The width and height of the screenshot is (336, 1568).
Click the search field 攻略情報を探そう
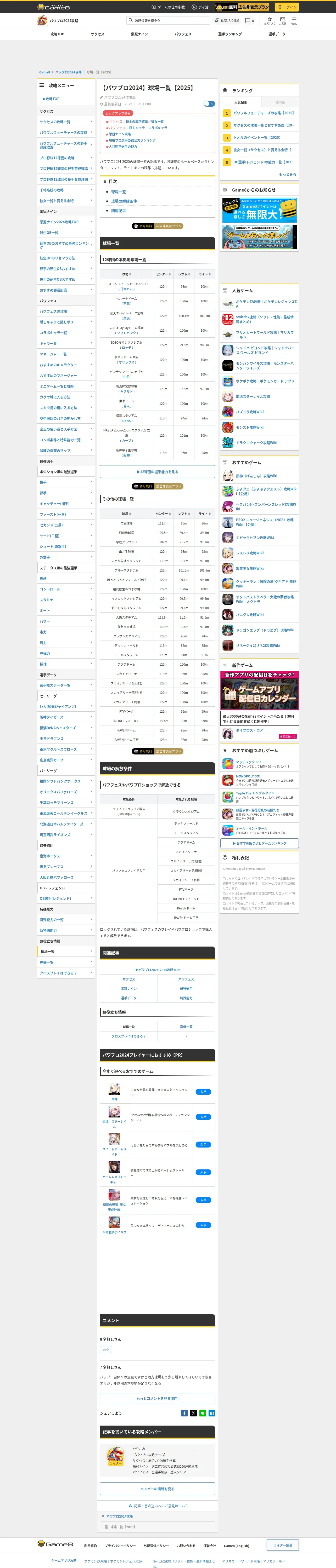168,20
